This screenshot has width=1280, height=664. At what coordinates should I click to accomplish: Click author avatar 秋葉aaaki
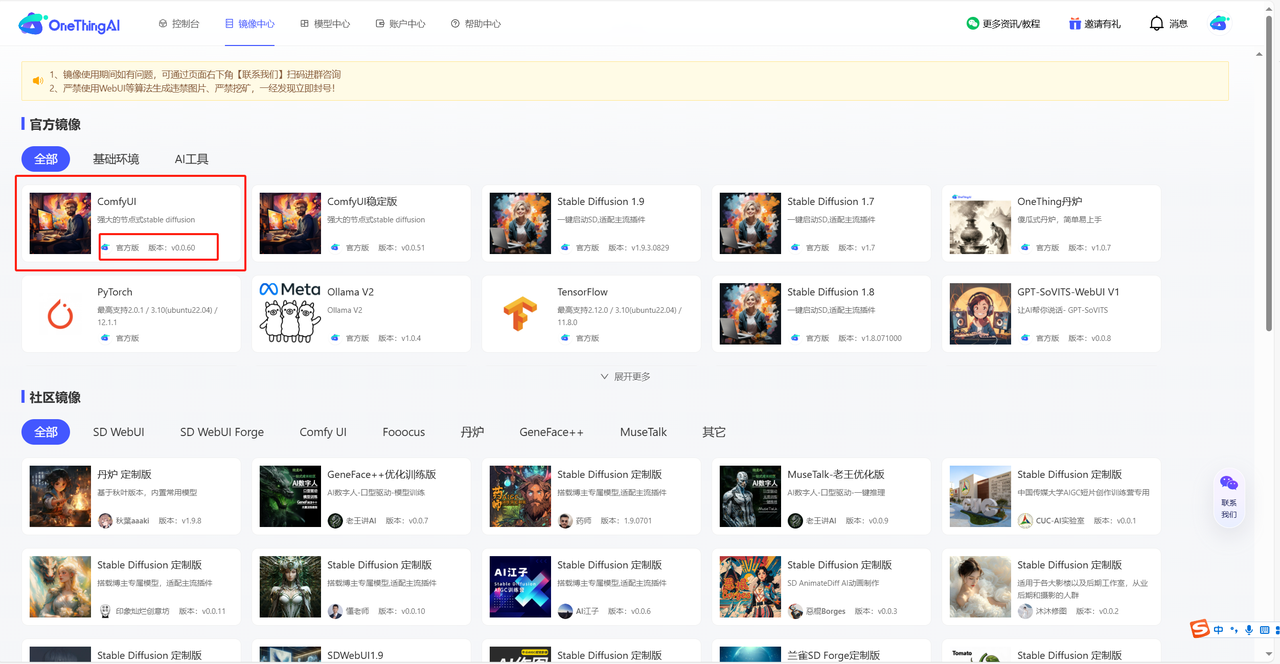pos(105,521)
